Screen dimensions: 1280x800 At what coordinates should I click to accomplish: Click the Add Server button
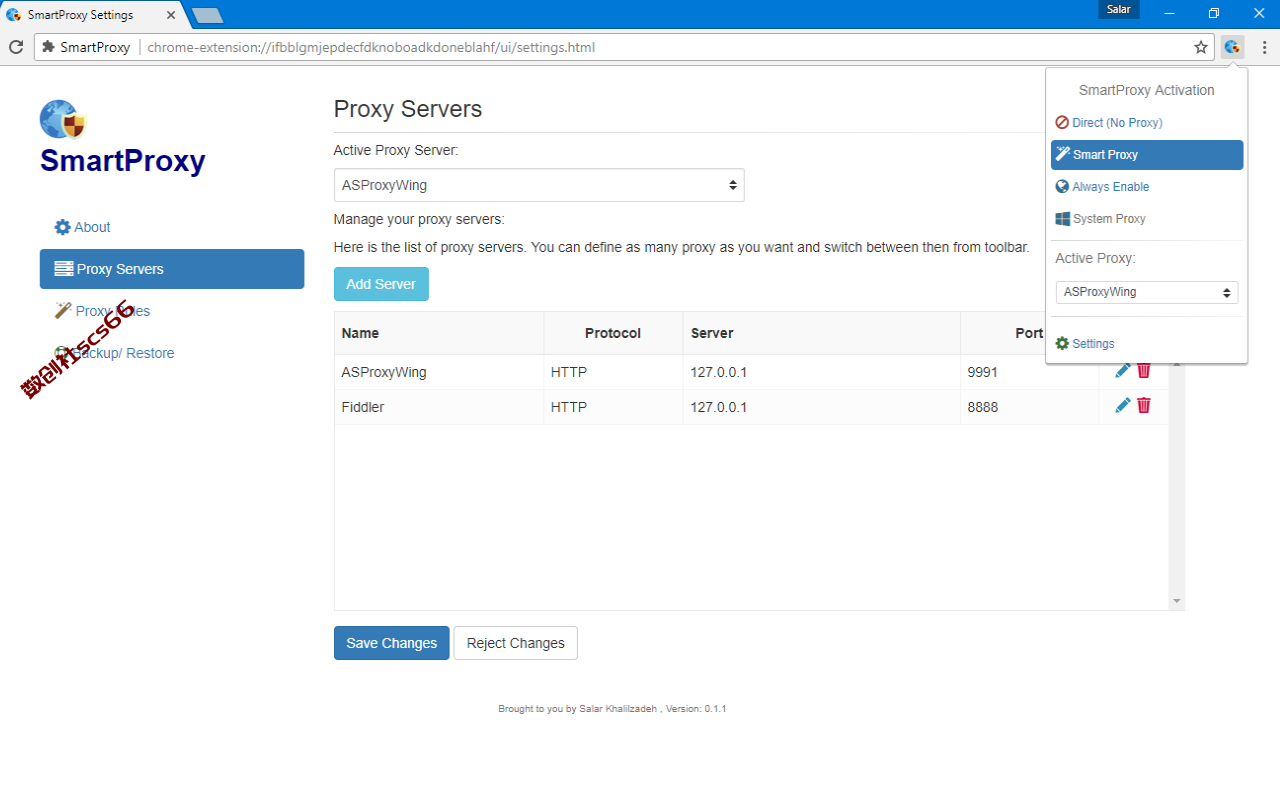click(381, 284)
